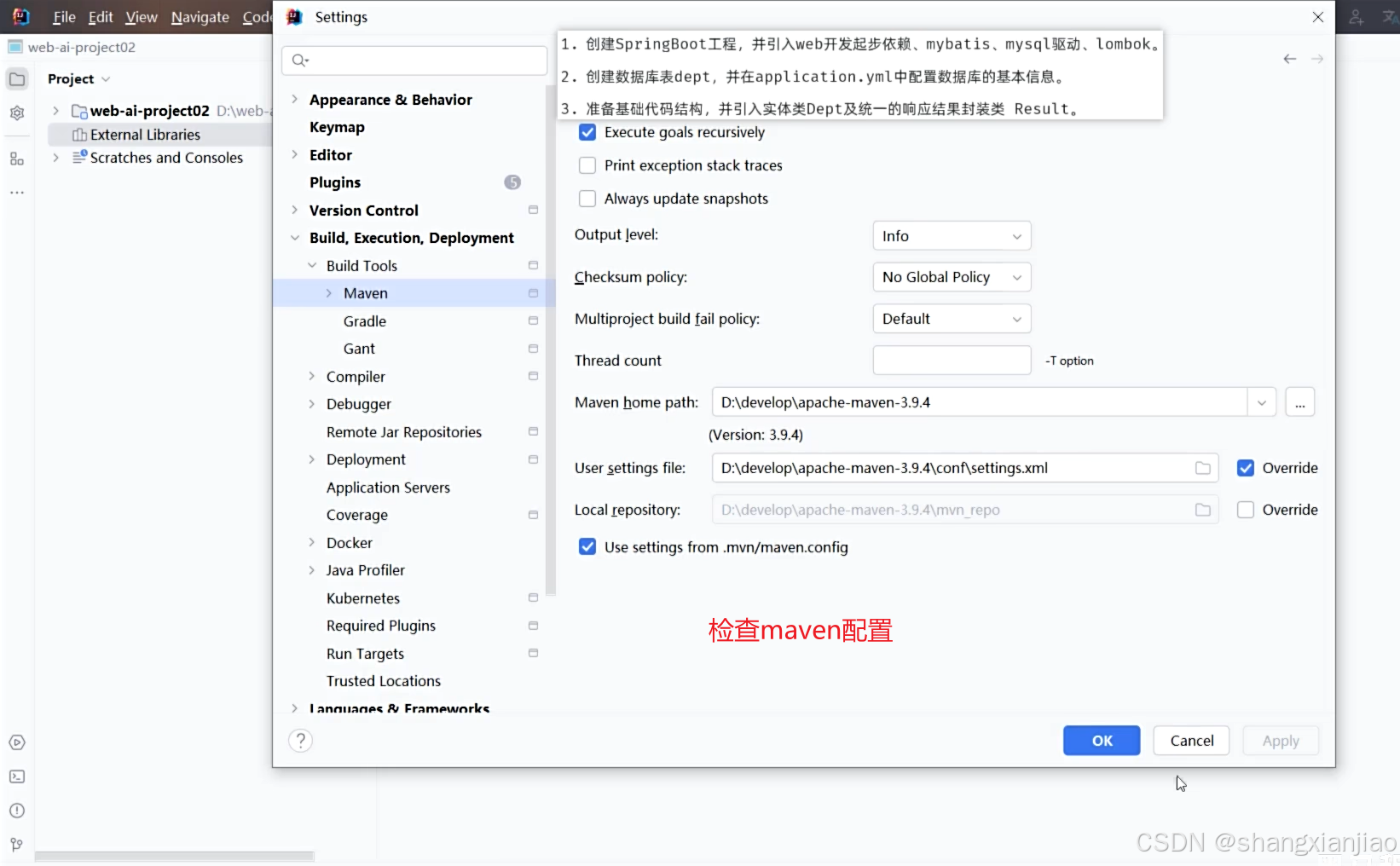
Task: Open the Services tool icon at bottom left
Action: (17, 742)
